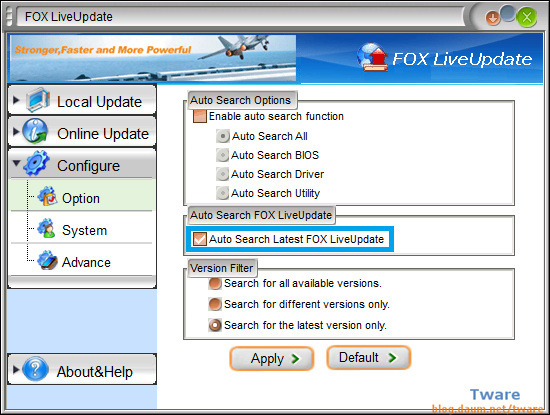The height and width of the screenshot is (415, 550).
Task: Click the title bar grip handle
Action: (9, 16)
